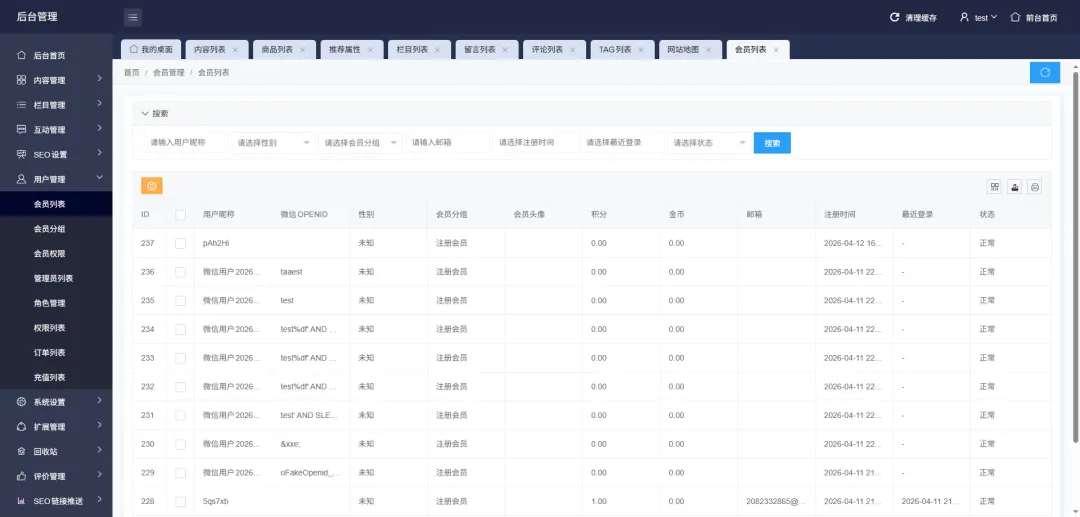This screenshot has height=517, width=1080.
Task: Open the column filter grid icon
Action: (995, 187)
